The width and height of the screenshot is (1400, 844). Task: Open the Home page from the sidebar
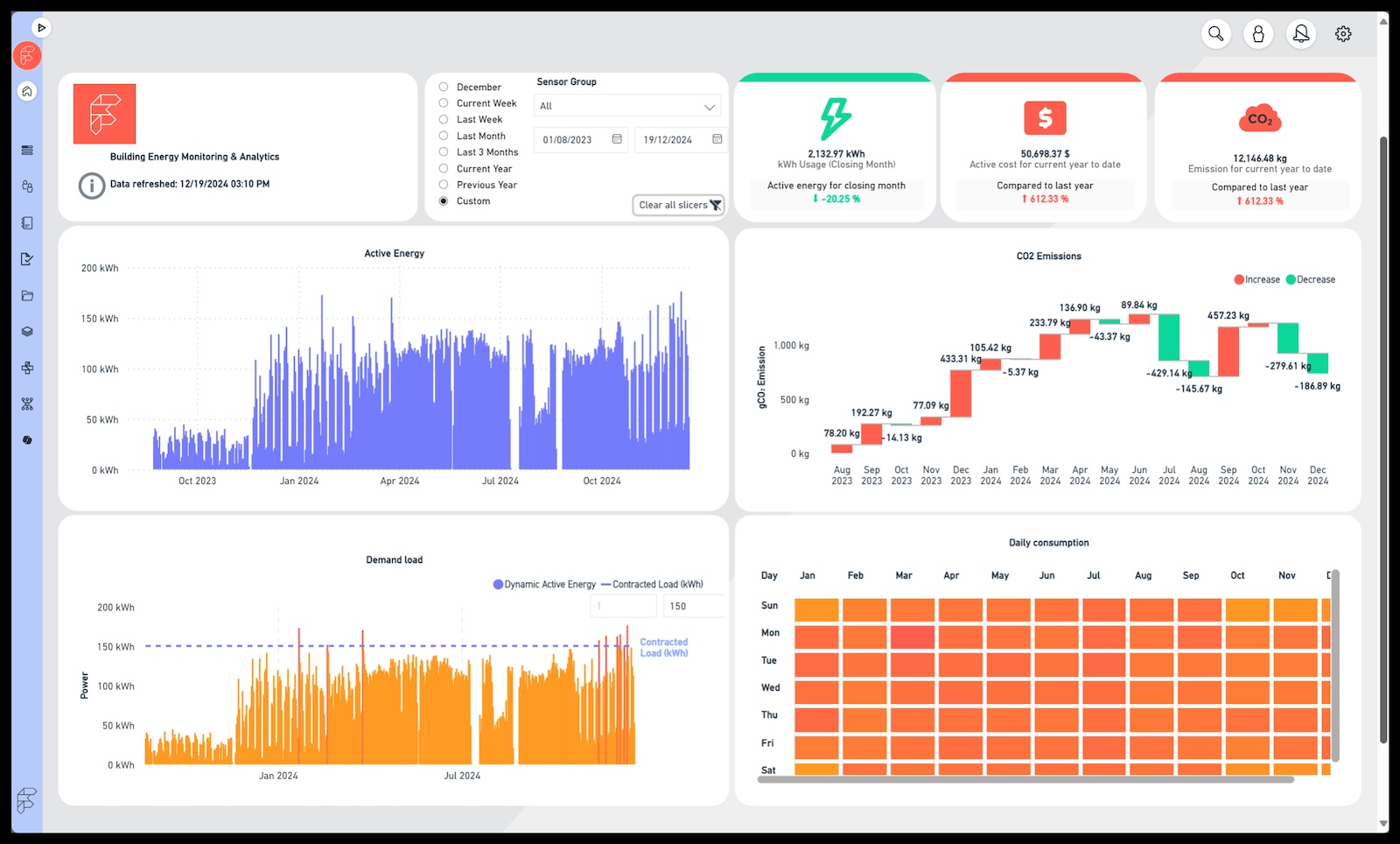coord(27,91)
